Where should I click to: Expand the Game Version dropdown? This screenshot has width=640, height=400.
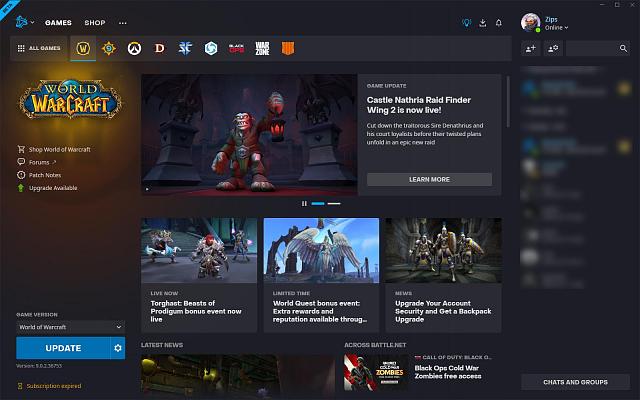click(x=71, y=327)
